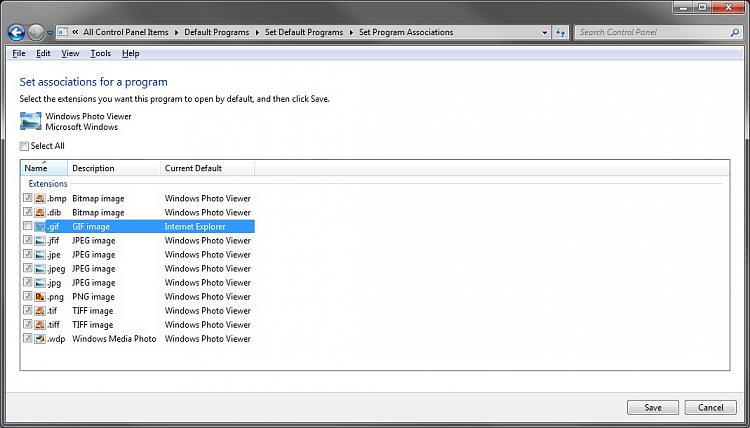Click the .dib file type icon

coord(40,212)
